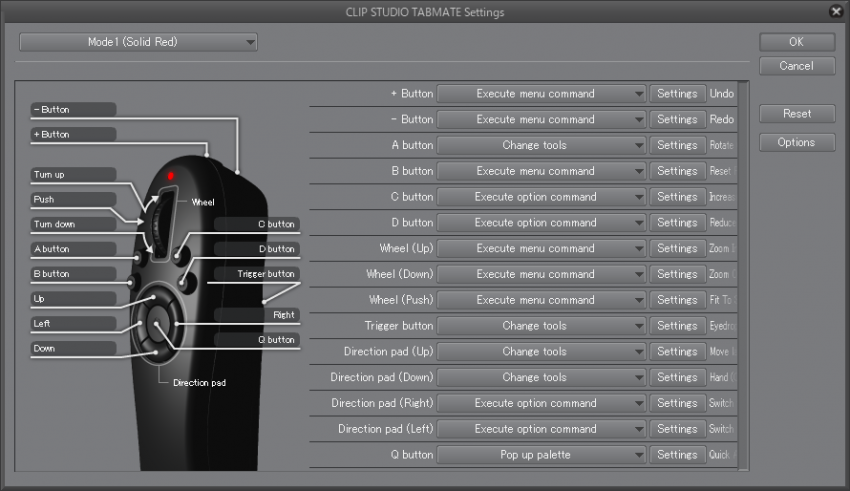Click the 'Redo' assigned command text

pyautogui.click(x=722, y=120)
